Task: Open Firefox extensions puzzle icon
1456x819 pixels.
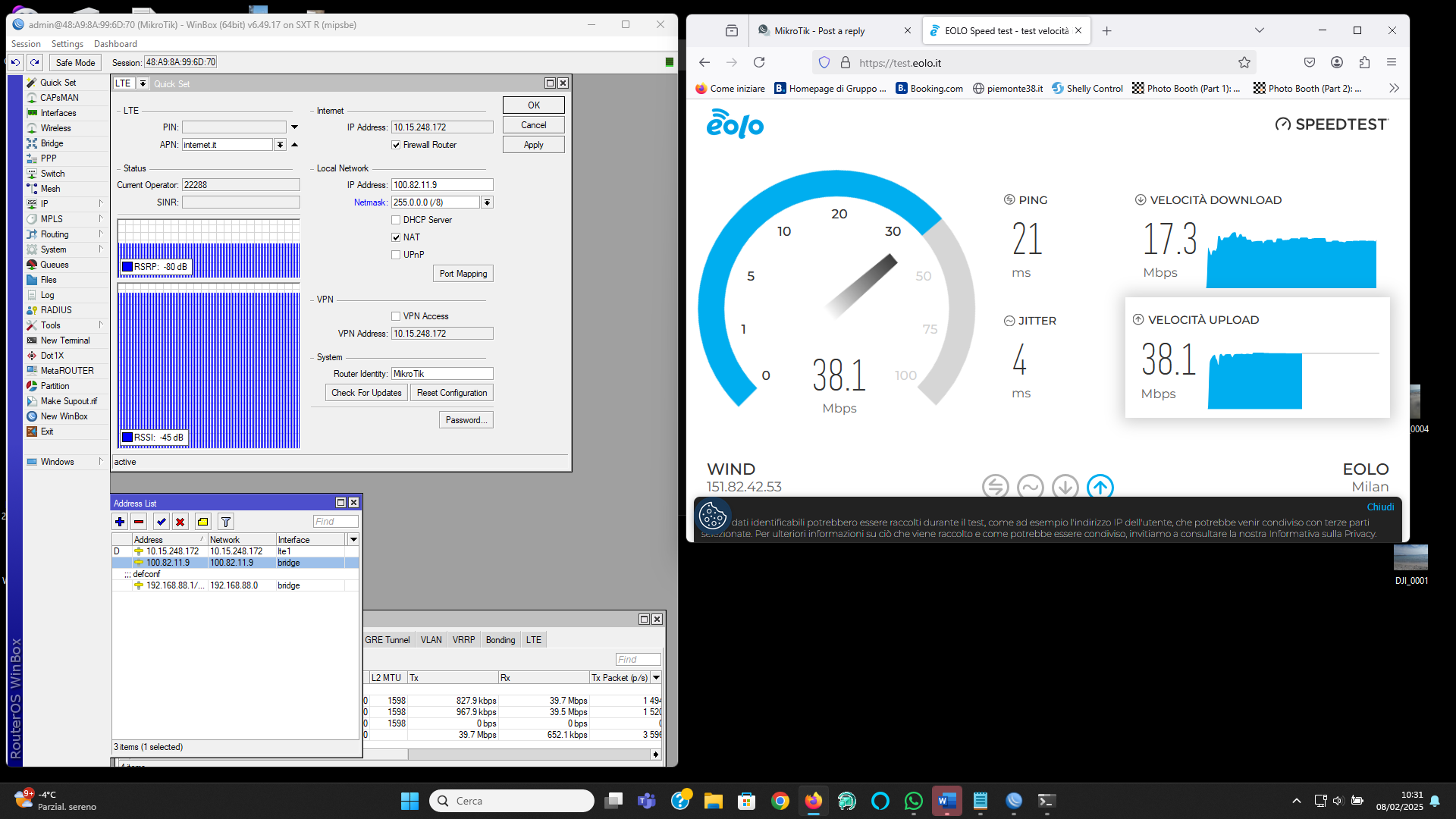Action: [x=1364, y=62]
